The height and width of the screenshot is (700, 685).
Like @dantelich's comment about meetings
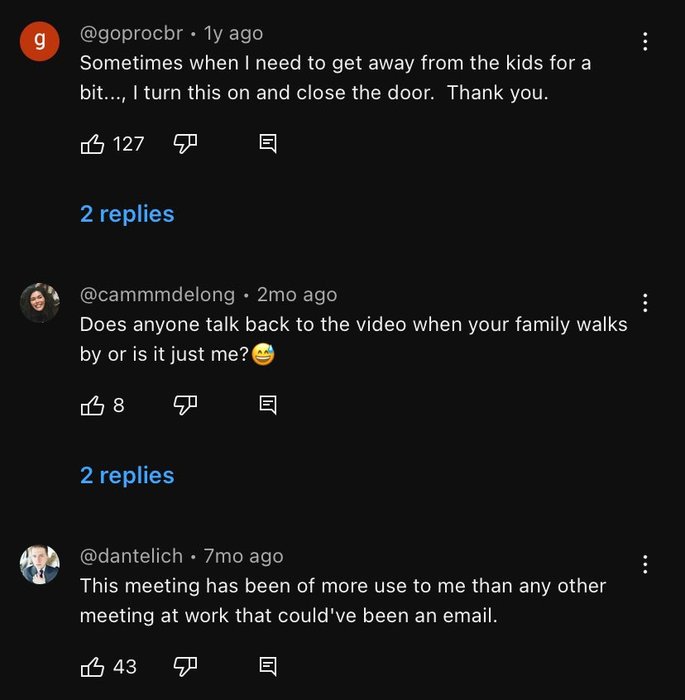(x=92, y=666)
